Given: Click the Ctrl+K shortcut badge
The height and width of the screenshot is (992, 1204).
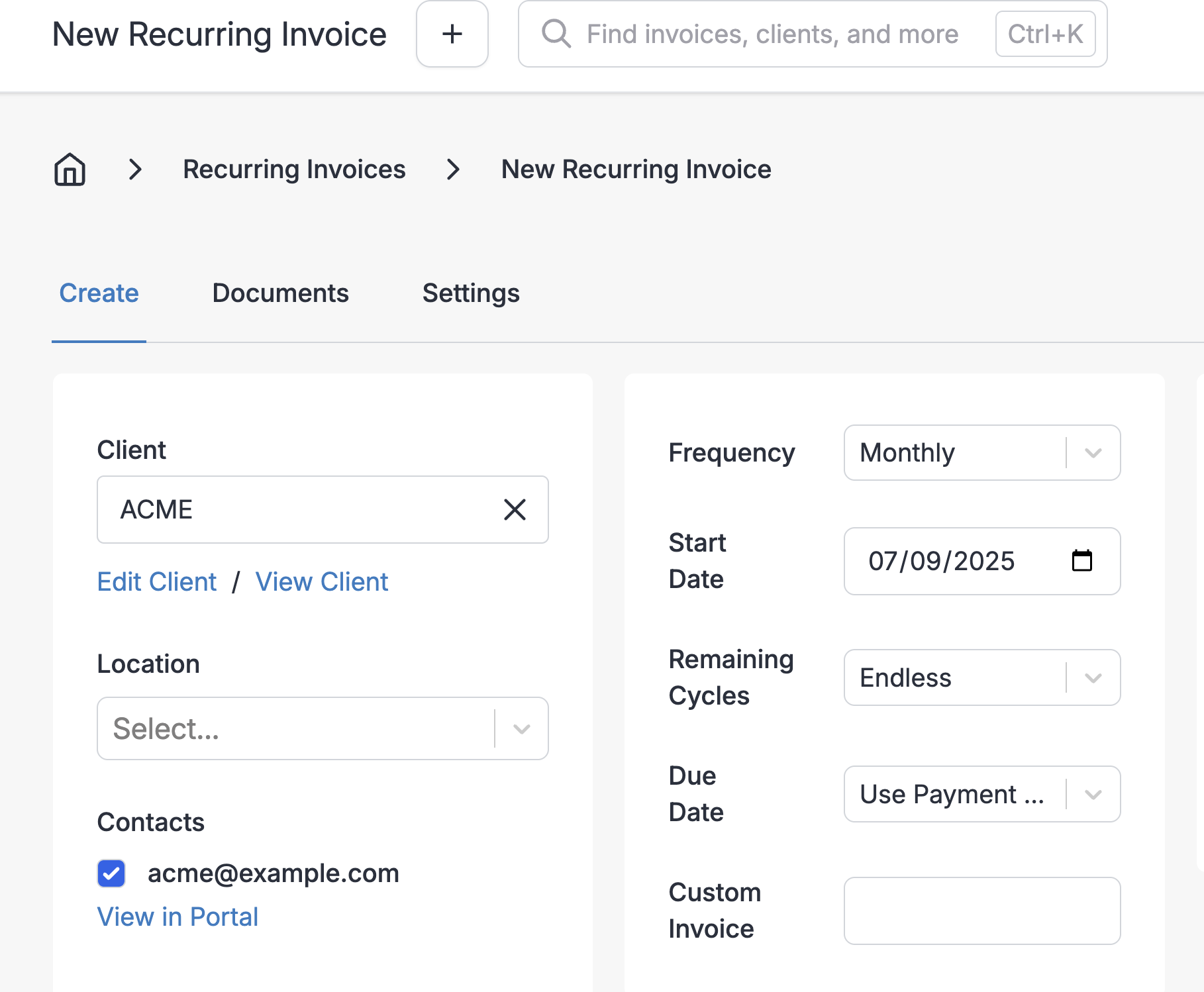Looking at the screenshot, I should click(1045, 34).
